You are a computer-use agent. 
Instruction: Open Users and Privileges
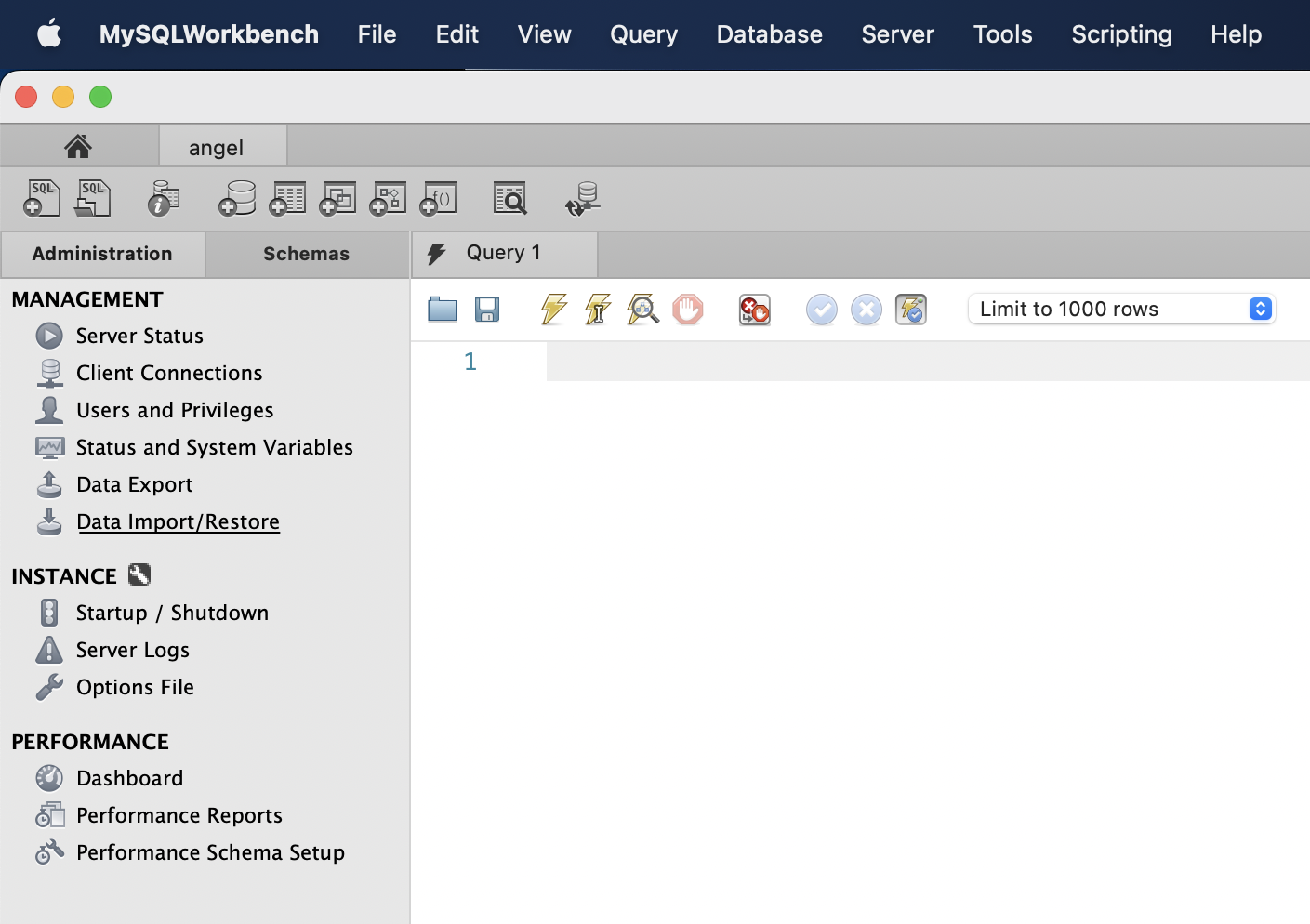(x=175, y=410)
